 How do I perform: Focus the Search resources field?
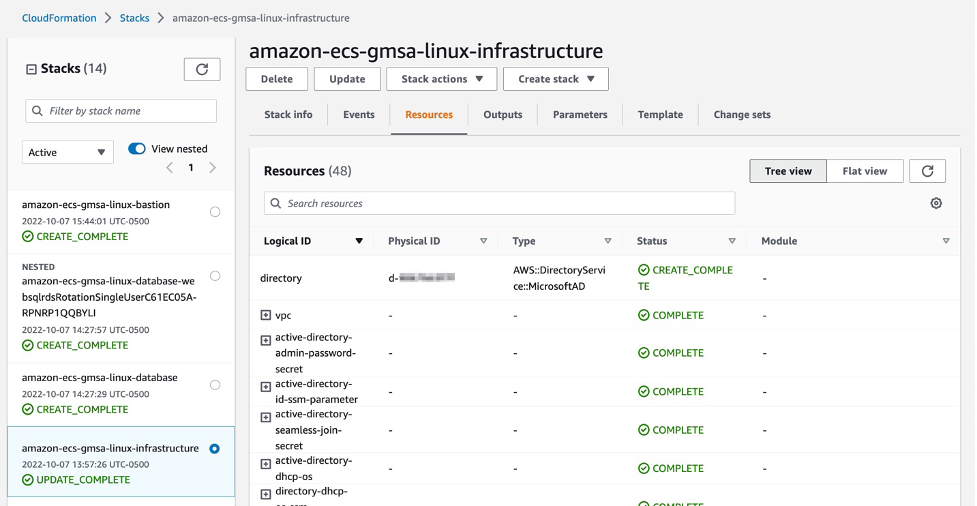coord(500,203)
